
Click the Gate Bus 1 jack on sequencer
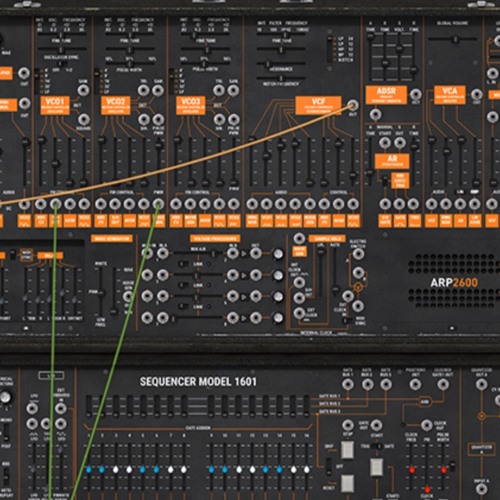pyautogui.click(x=348, y=384)
